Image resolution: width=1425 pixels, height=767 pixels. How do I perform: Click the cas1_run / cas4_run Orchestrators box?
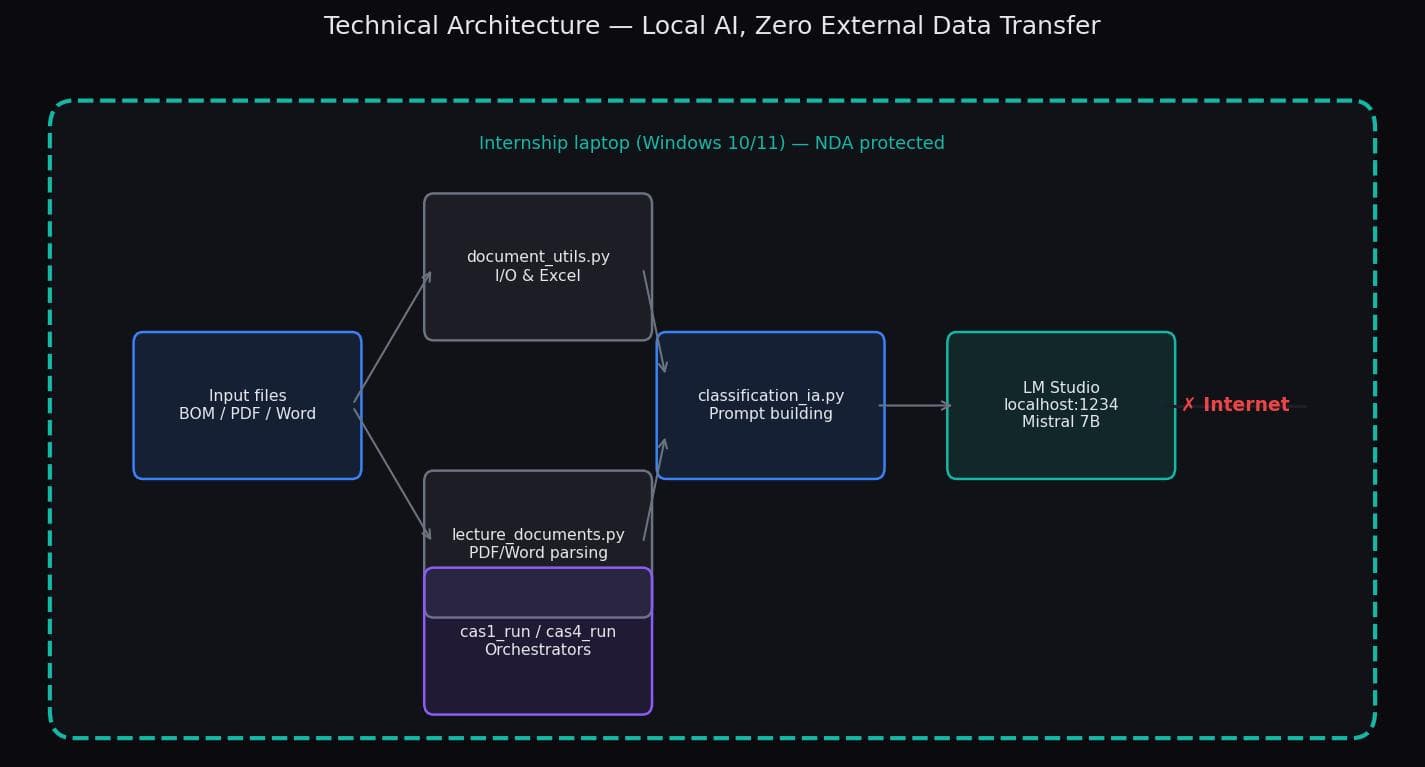538,641
